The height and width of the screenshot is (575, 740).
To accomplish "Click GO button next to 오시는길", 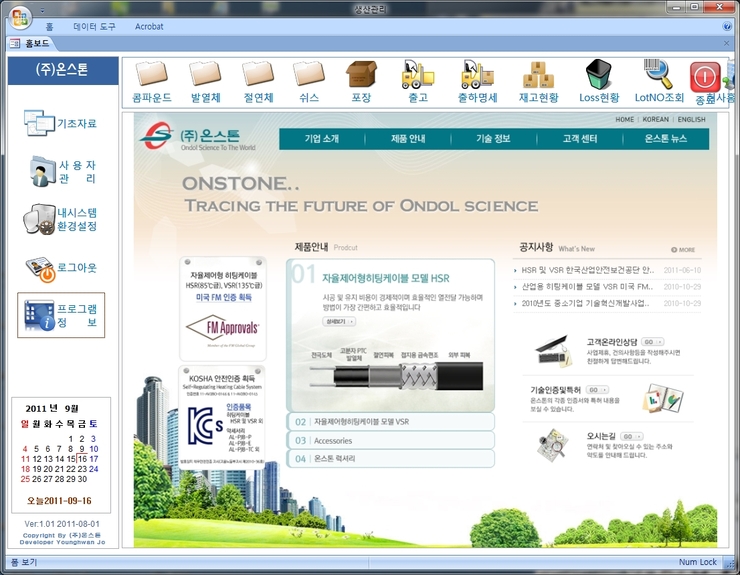I will 631,436.
